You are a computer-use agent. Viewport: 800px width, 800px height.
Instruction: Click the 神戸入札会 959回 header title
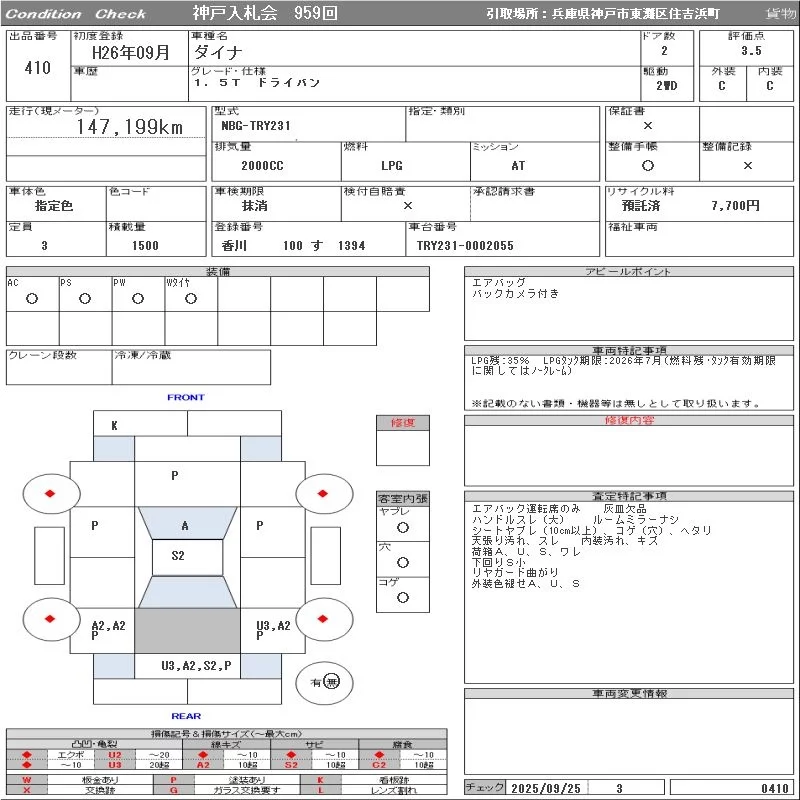(265, 13)
